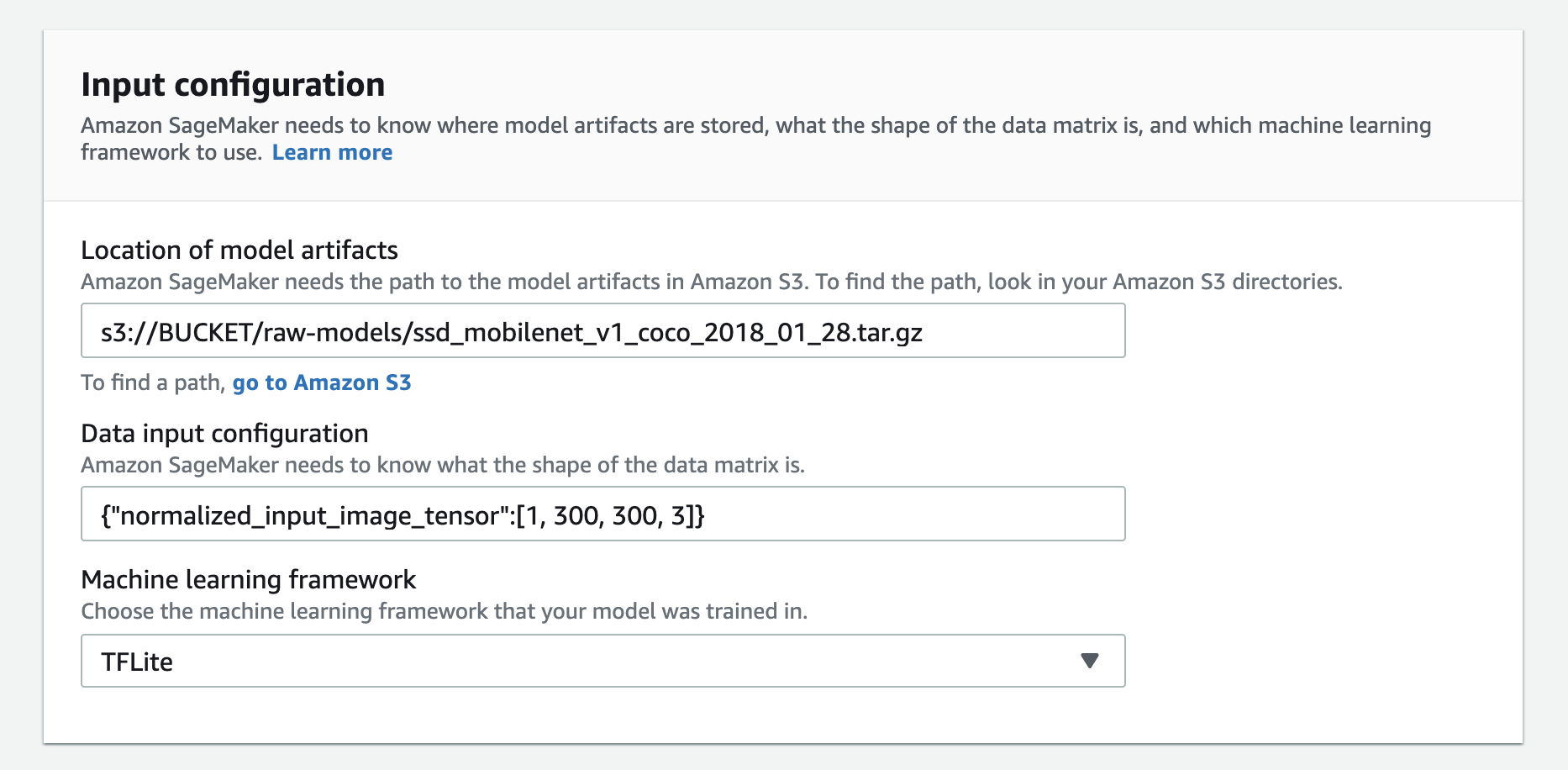Click blank space right of the data input field
This screenshot has width=1568, height=770.
coord(1319,514)
